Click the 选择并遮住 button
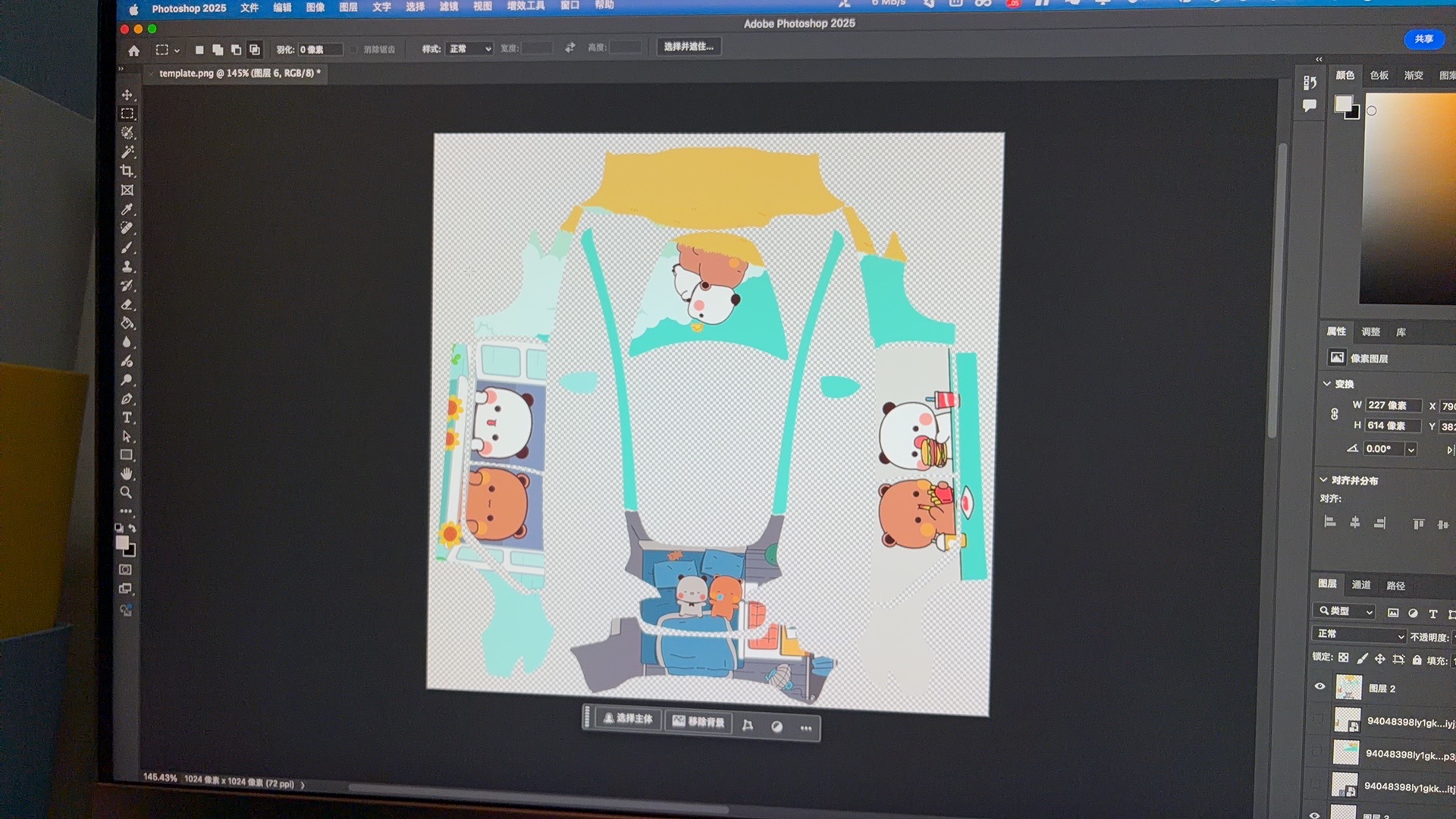The height and width of the screenshot is (819, 1456). click(689, 47)
